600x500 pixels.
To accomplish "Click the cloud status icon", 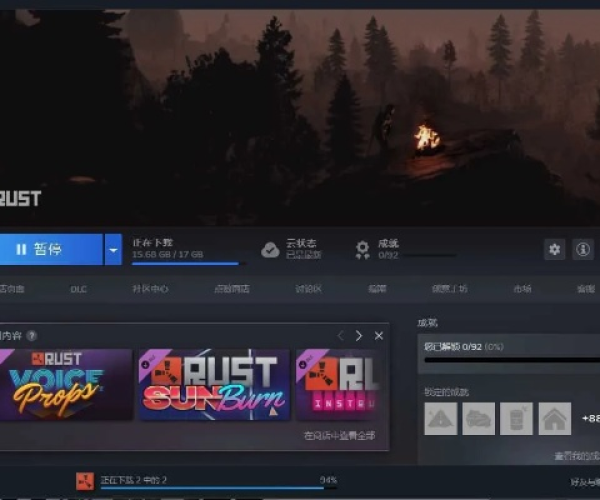I will [270, 250].
